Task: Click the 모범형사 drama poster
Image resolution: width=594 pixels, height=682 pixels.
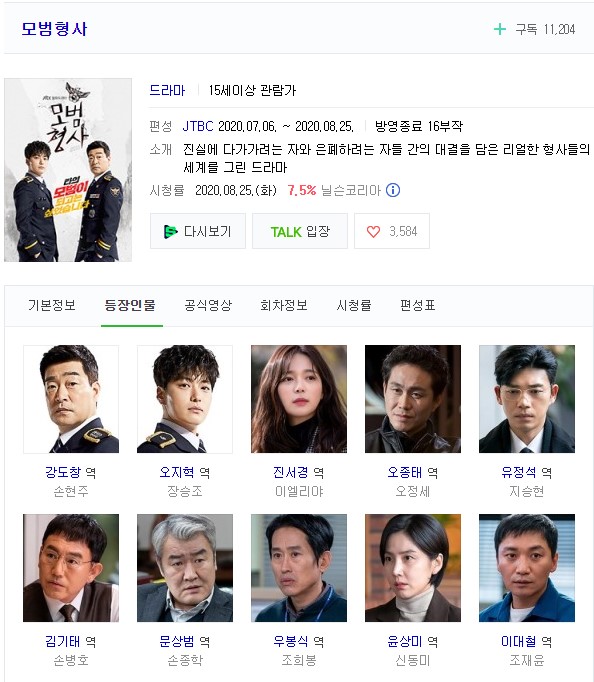Action: tap(68, 170)
